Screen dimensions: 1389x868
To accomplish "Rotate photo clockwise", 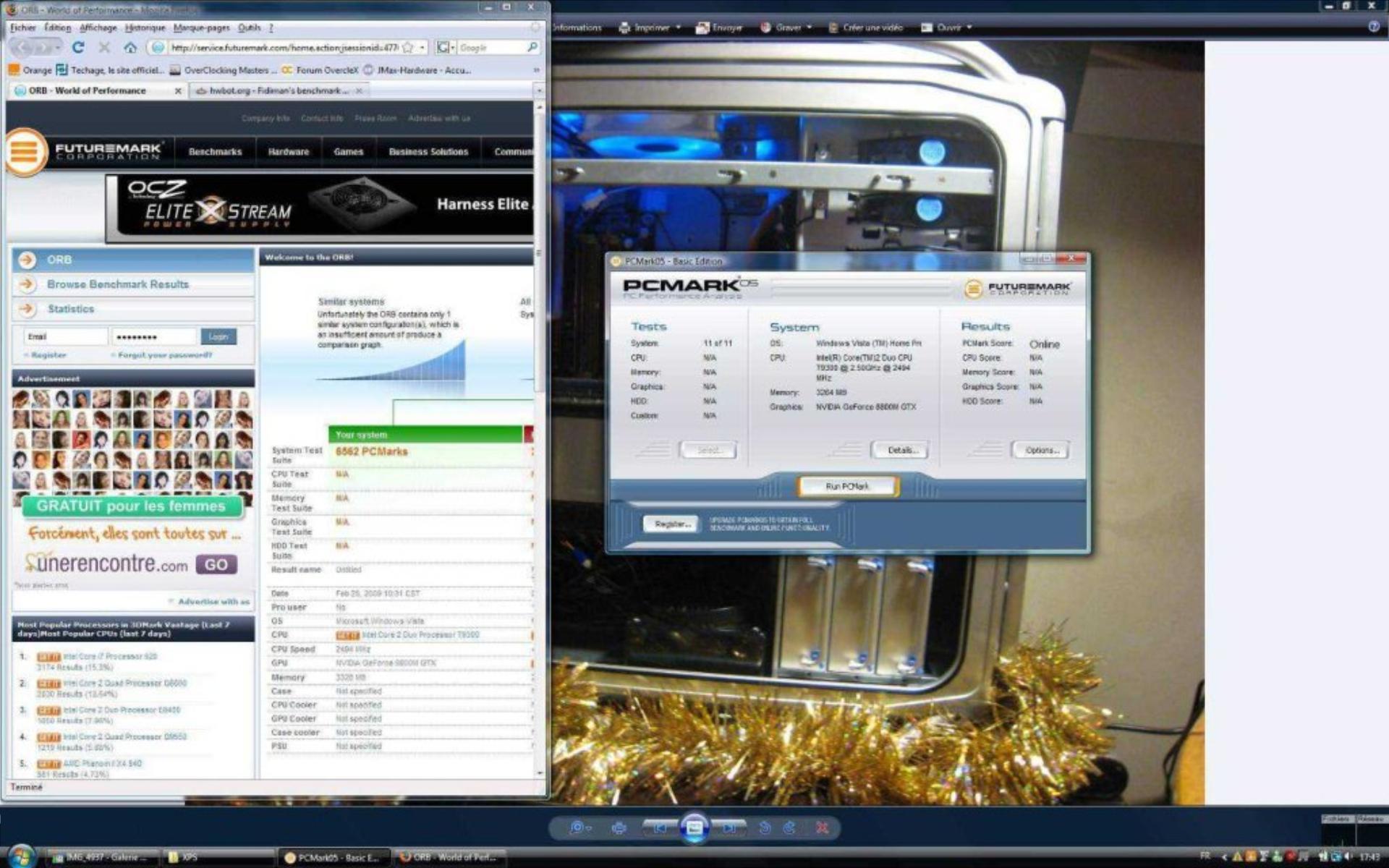I will (x=790, y=827).
